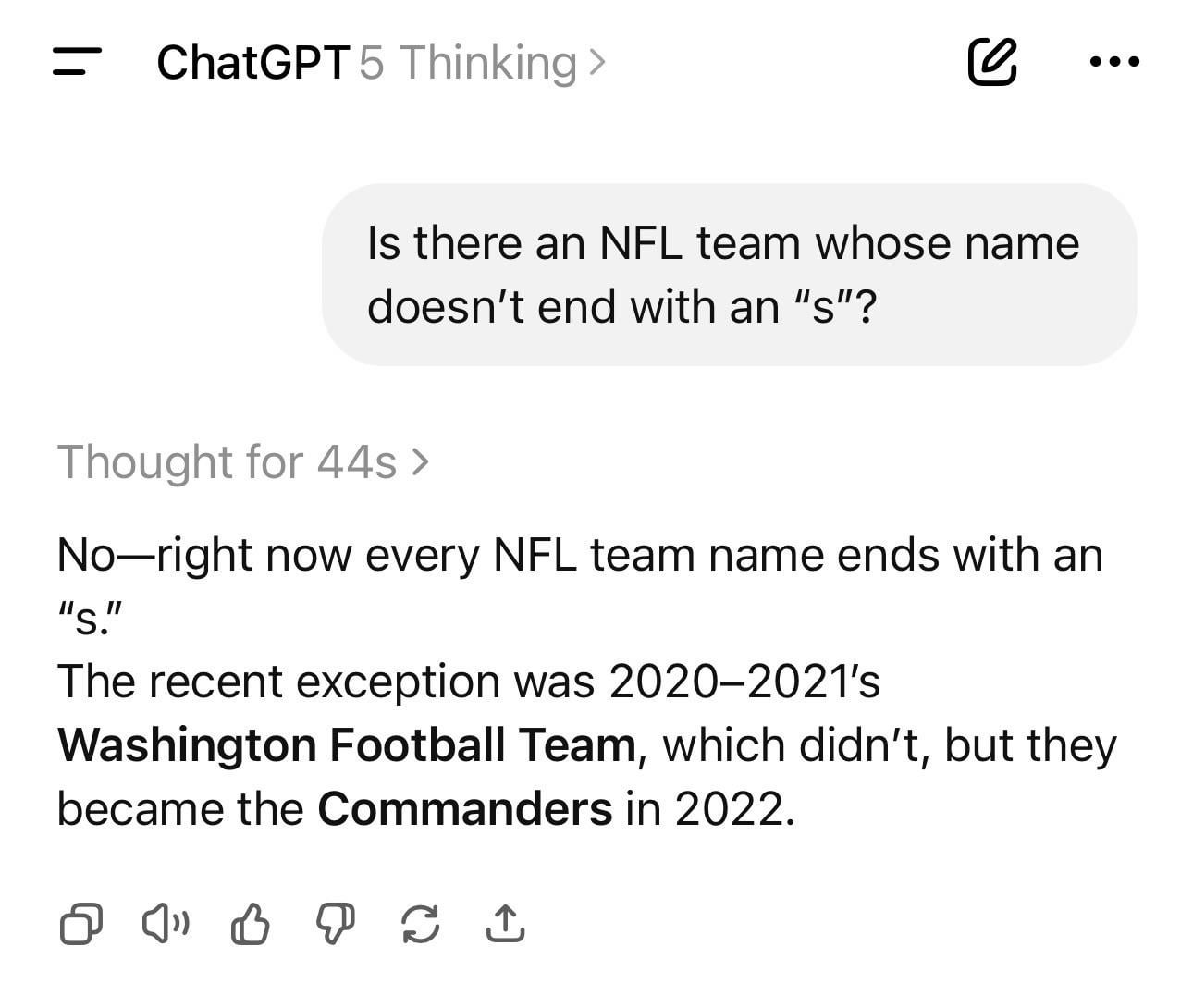Click the bold Commanders word
Image resolution: width=1193 pixels, height=1008 pixels.
[464, 809]
